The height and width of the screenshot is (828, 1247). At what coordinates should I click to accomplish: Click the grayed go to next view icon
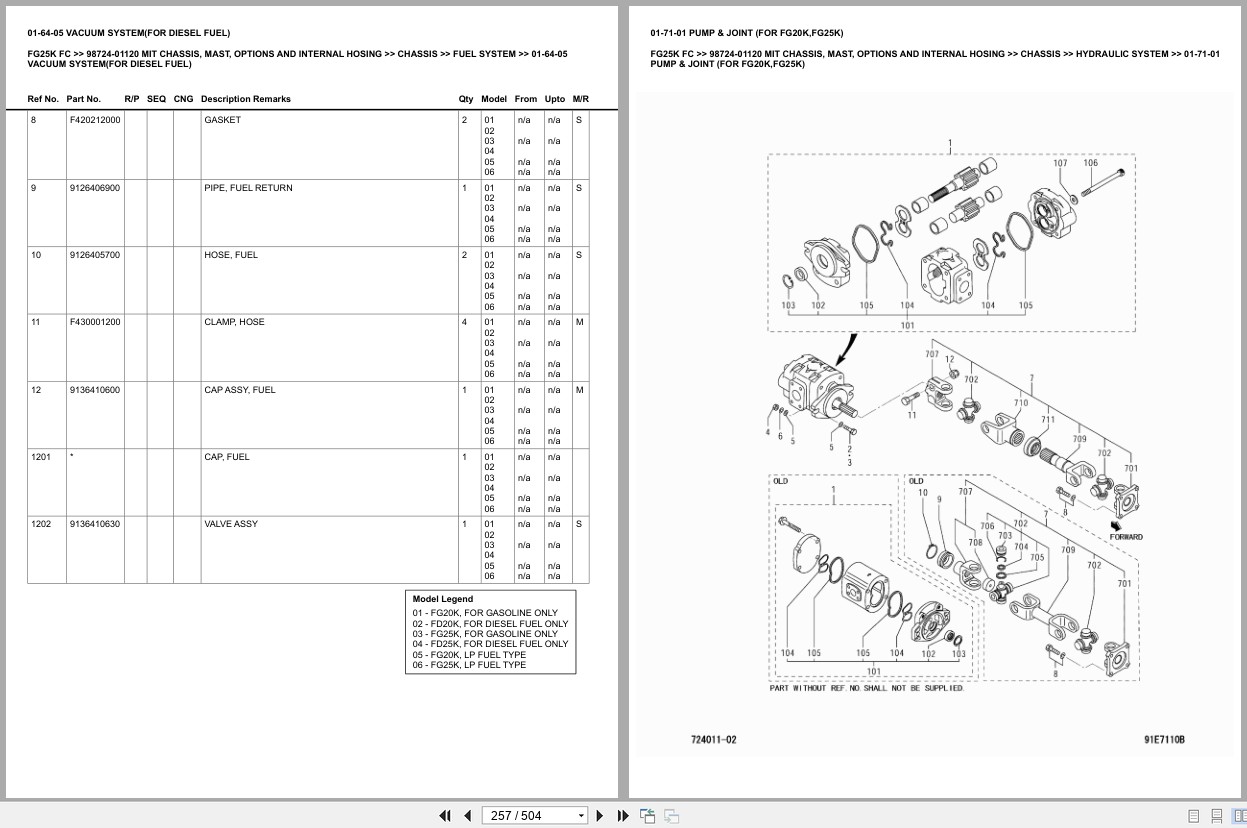[671, 816]
